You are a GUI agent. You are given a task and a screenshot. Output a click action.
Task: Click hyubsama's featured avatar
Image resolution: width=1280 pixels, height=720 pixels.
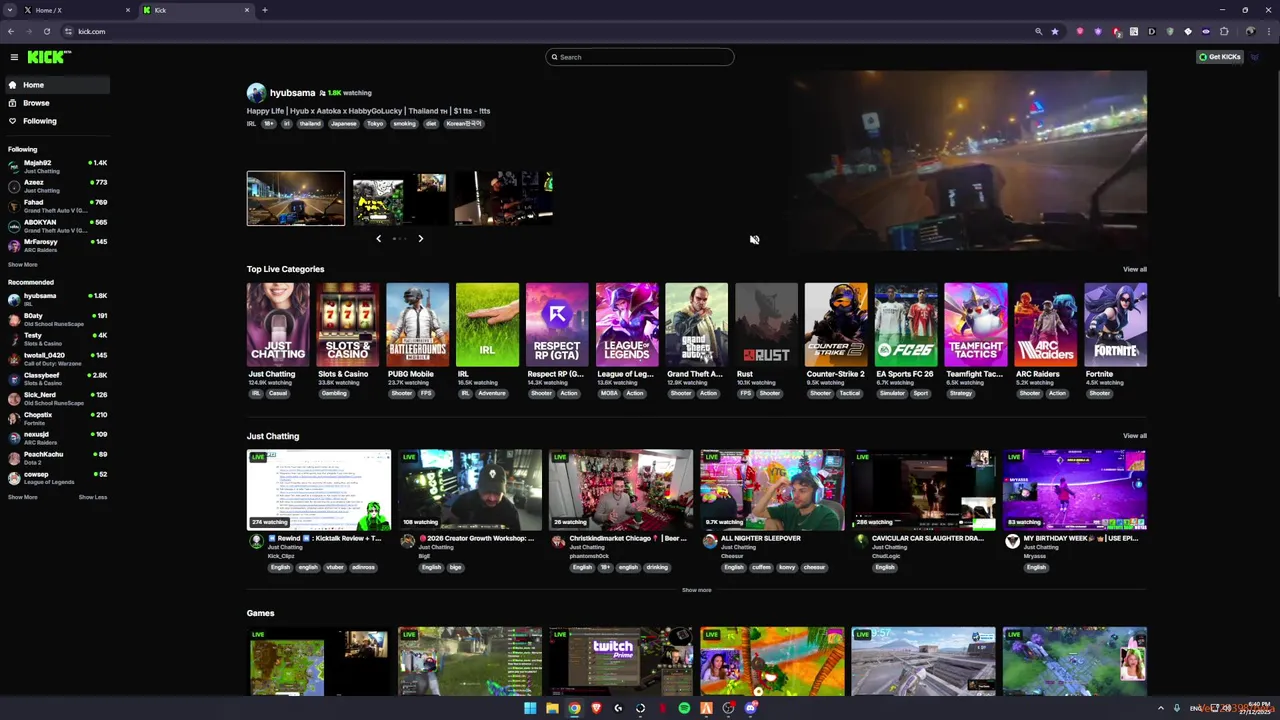tap(256, 93)
